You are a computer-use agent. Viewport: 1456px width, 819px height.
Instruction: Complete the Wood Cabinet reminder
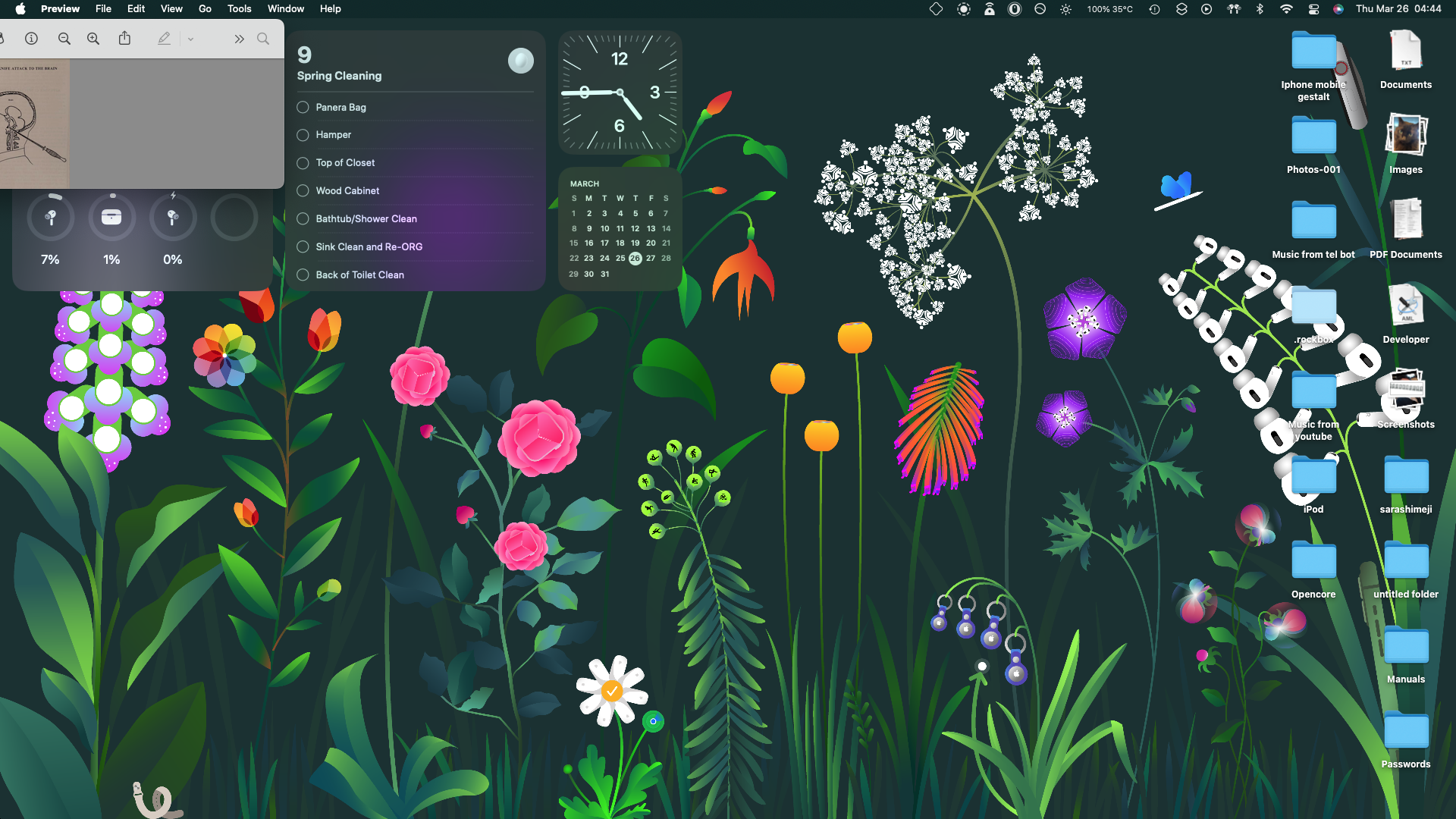[x=303, y=190]
